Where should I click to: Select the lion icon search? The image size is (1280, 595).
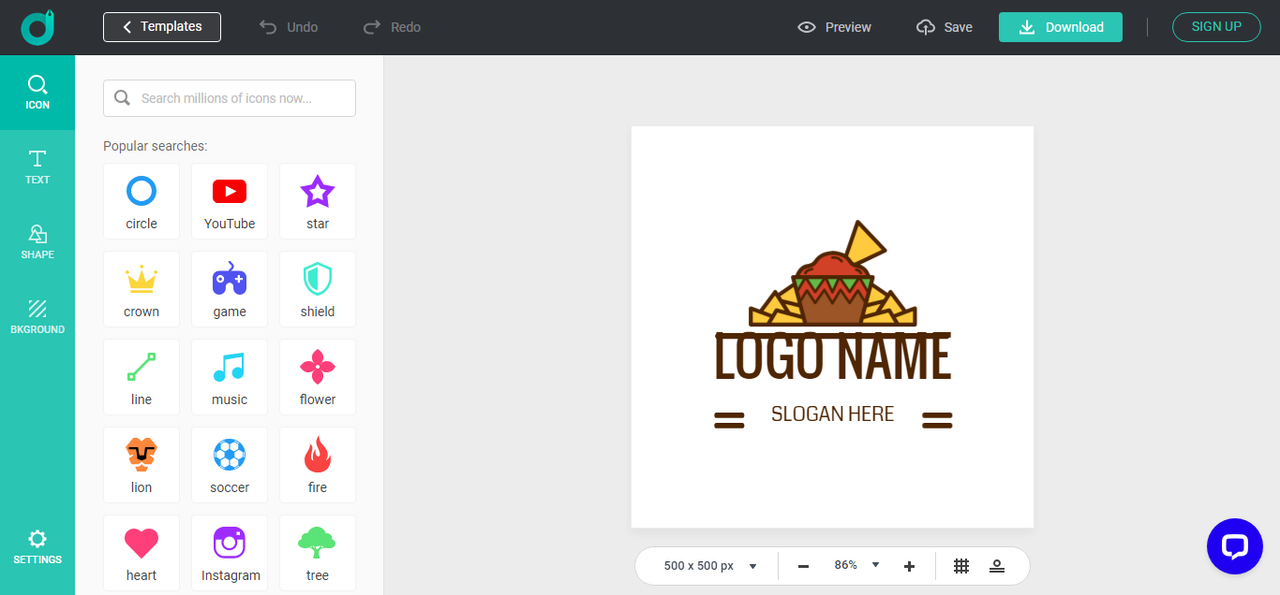[141, 465]
